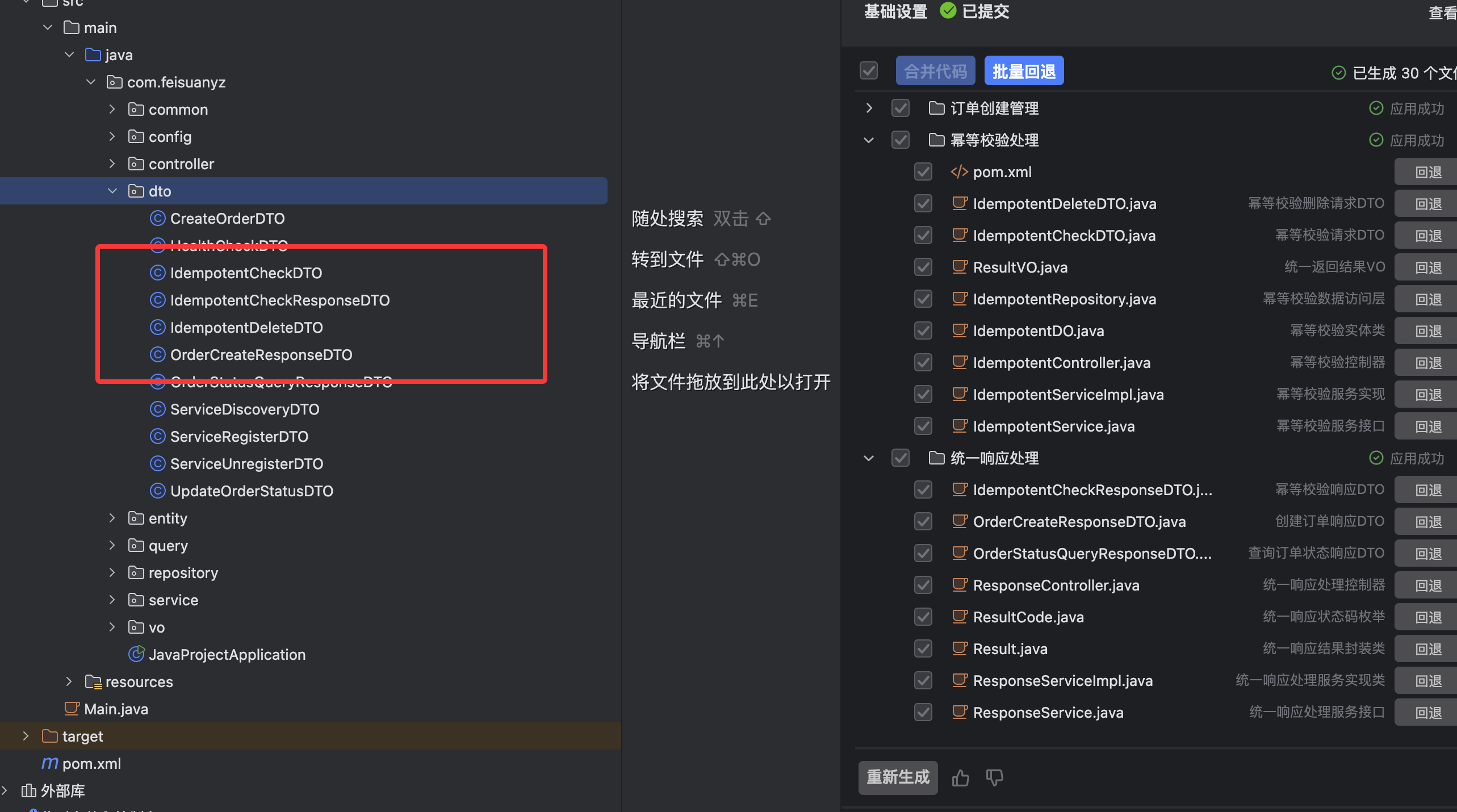Click the Maven pom.xml file icon
This screenshot has width=1457, height=812.
click(50, 763)
